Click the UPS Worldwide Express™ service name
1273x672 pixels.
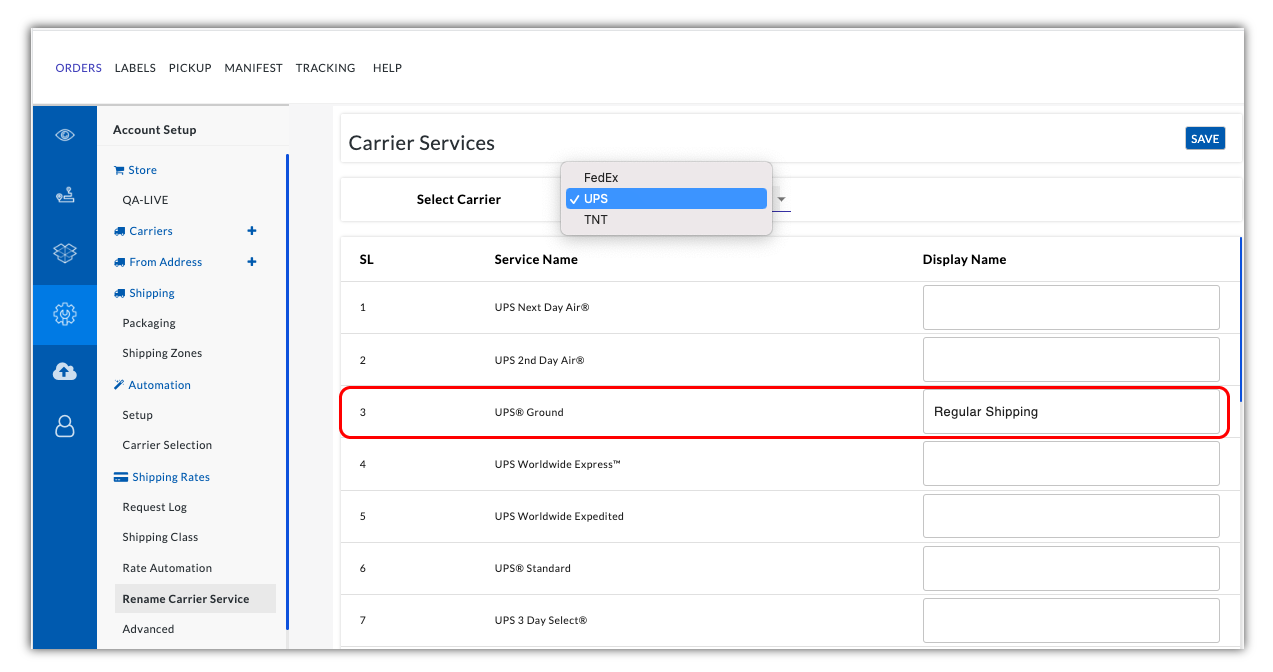(558, 464)
